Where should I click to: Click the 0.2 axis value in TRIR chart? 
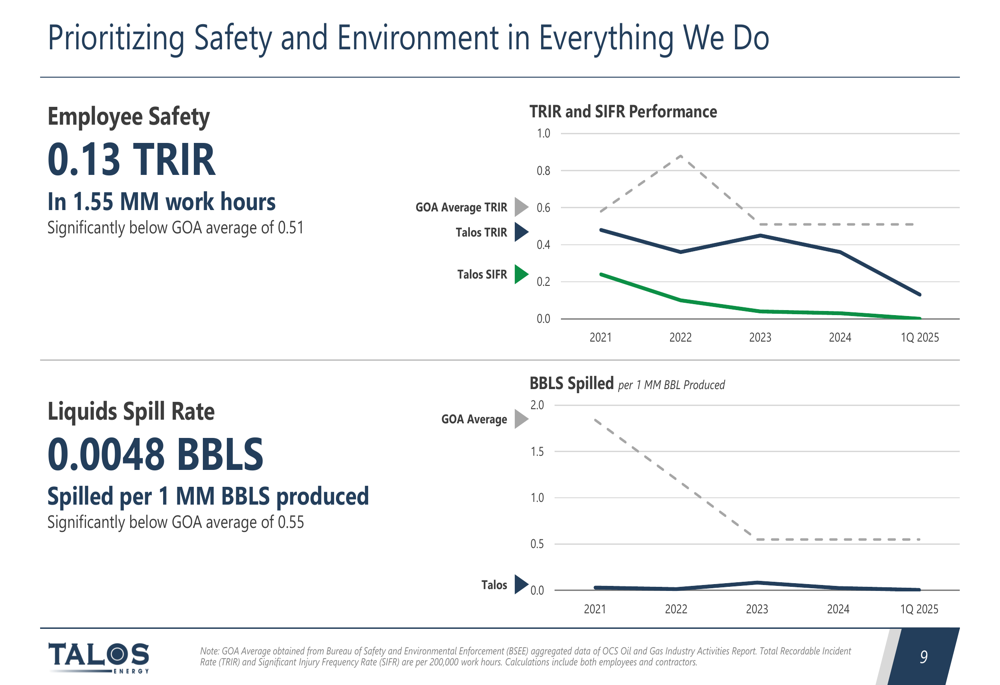coord(543,282)
